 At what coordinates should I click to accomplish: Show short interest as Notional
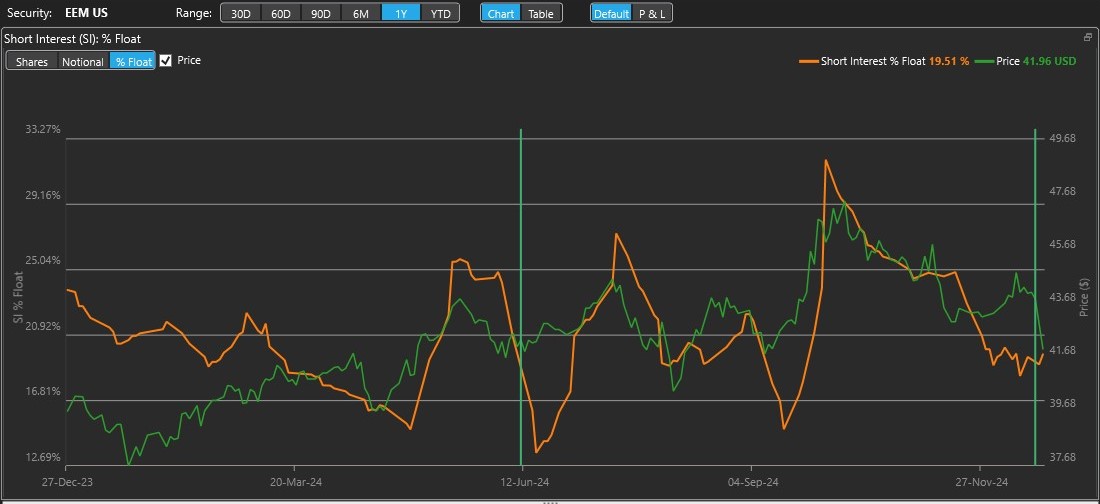[x=83, y=61]
